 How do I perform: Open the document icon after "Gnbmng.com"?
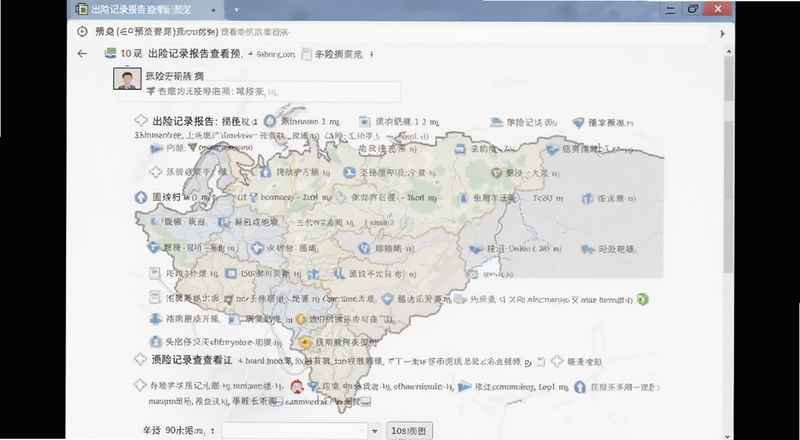tap(306, 54)
